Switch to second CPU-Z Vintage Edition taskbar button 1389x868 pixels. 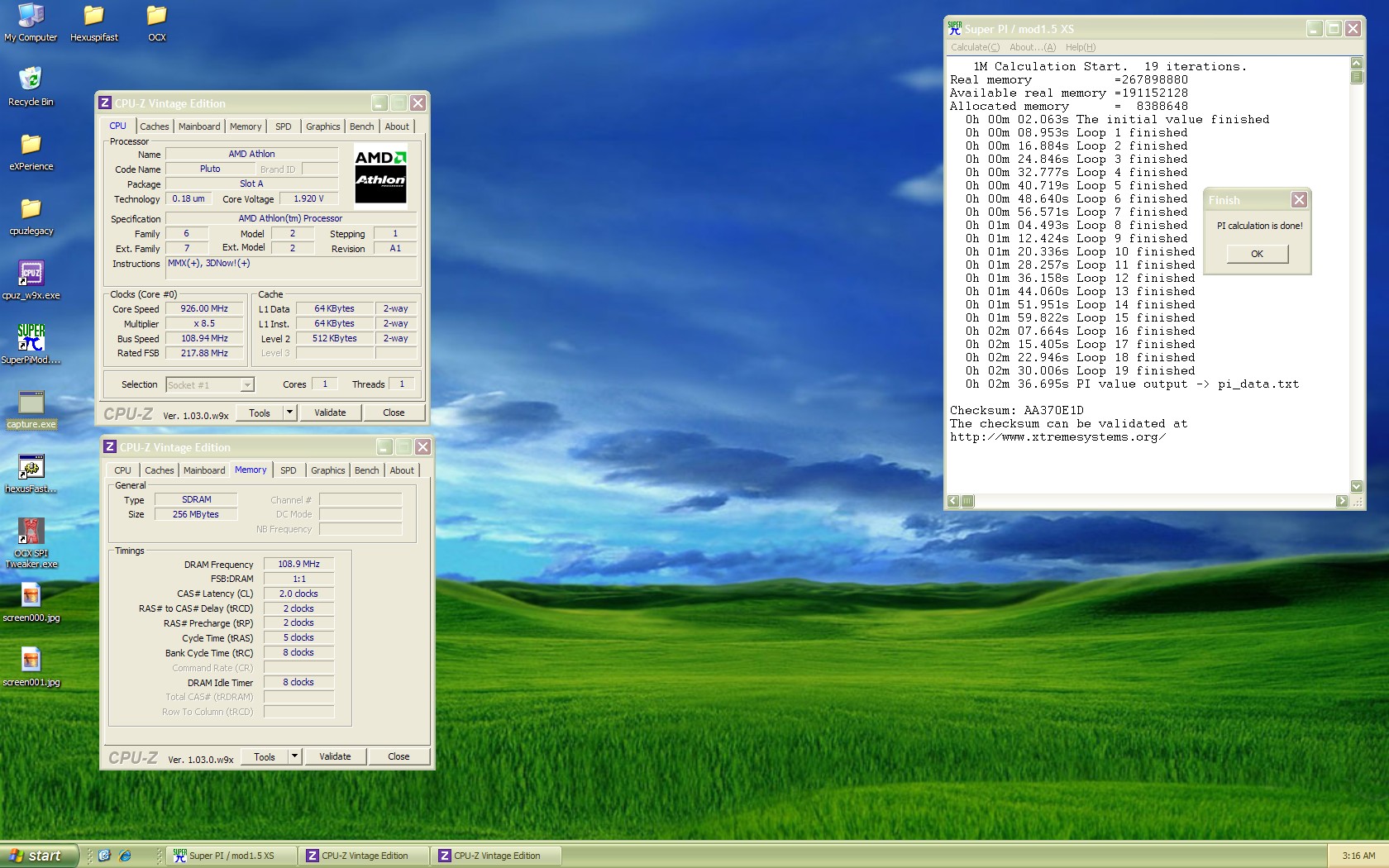496,856
